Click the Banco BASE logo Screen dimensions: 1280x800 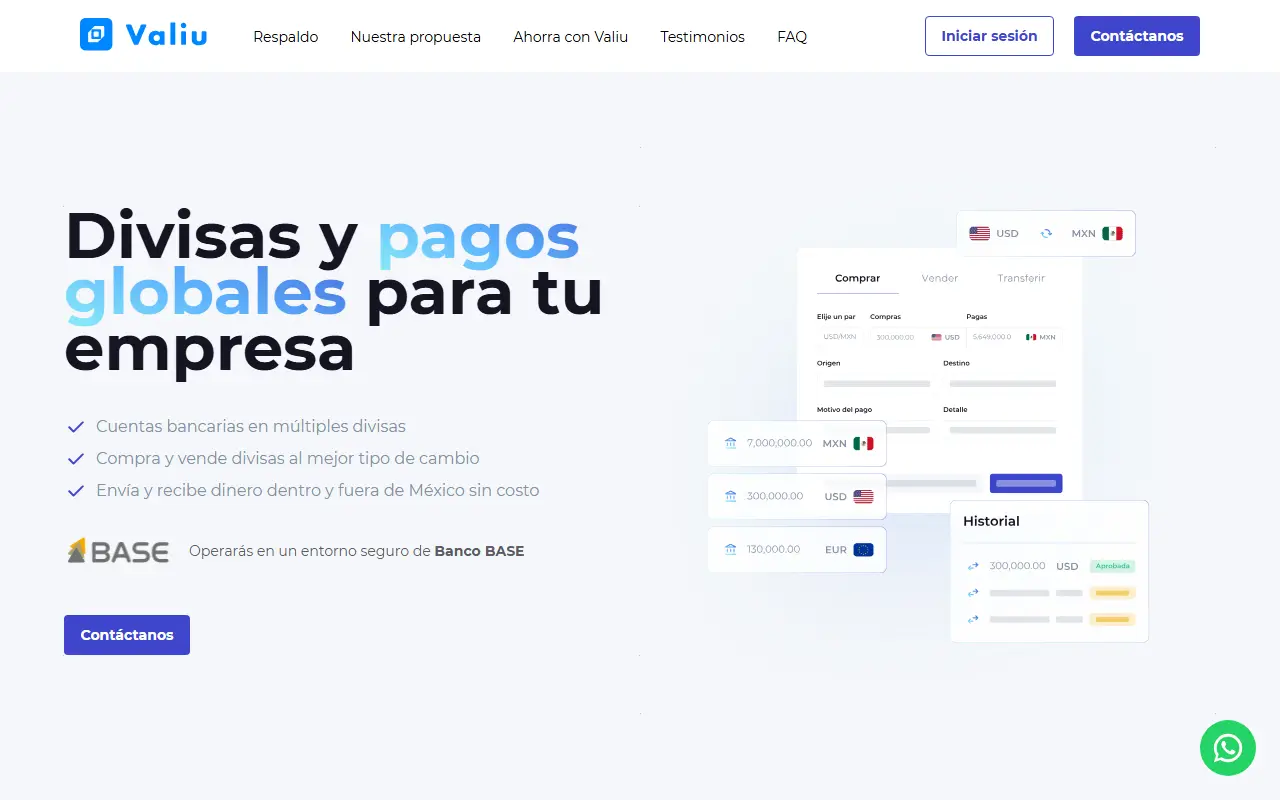tap(118, 550)
